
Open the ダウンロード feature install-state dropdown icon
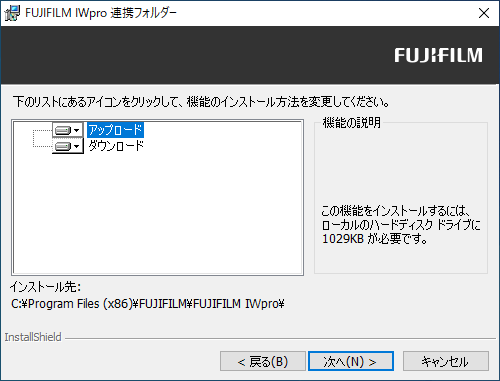pos(68,146)
